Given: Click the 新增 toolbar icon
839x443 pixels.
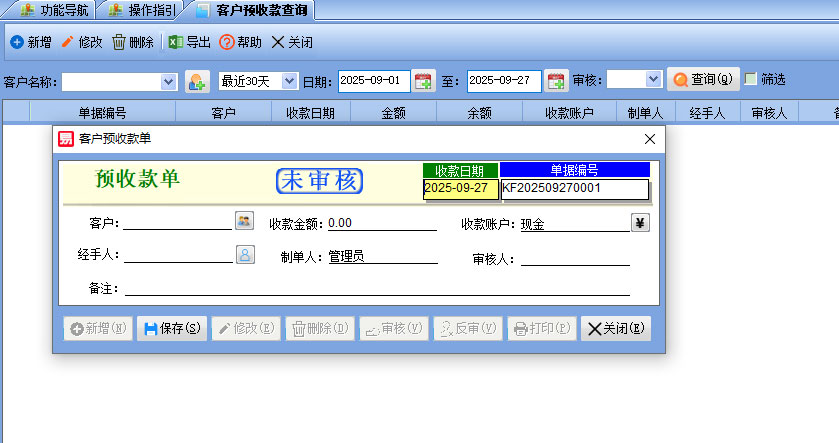Looking at the screenshot, I should coord(16,42).
